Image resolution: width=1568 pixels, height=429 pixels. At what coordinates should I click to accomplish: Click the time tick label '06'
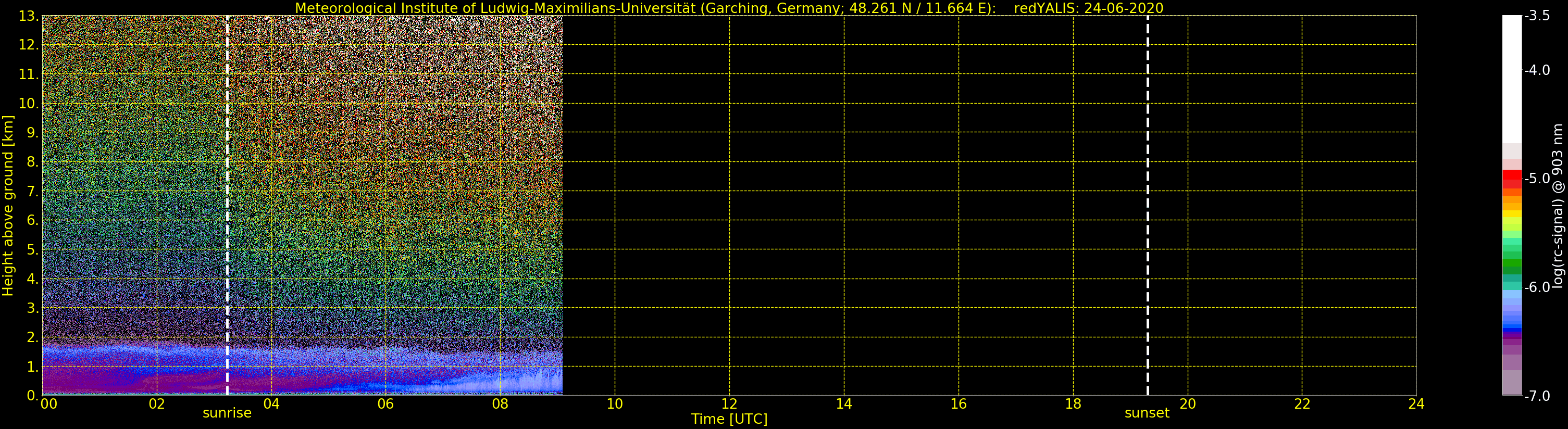[386, 404]
